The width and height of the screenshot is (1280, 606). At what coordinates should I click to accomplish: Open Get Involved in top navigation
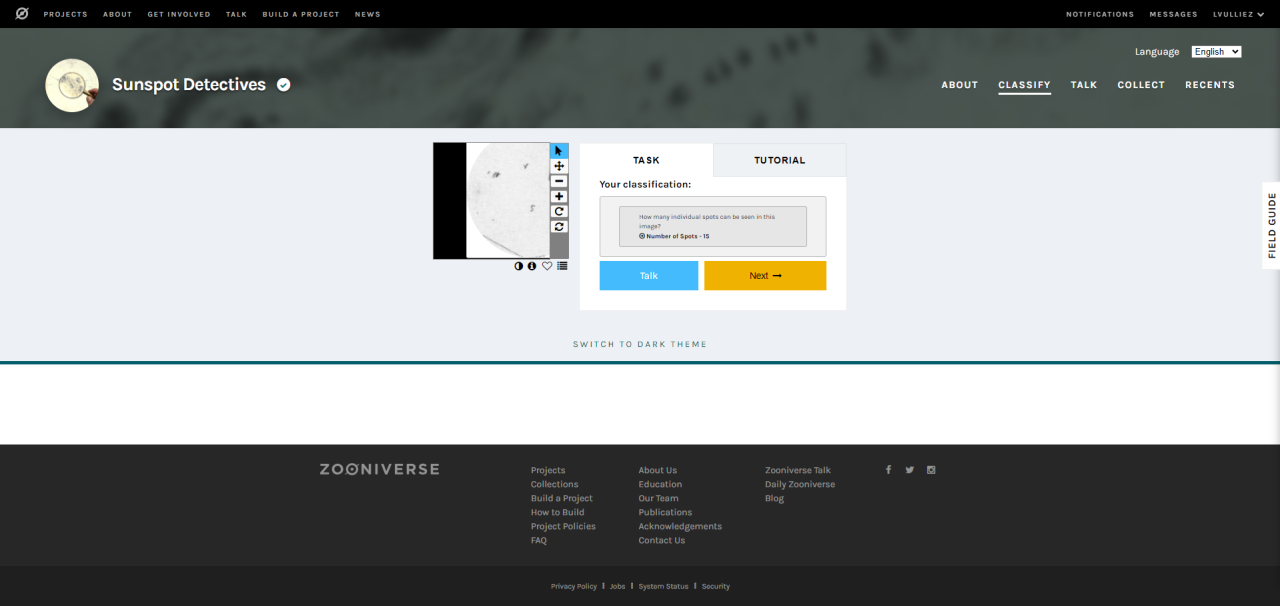[179, 15]
